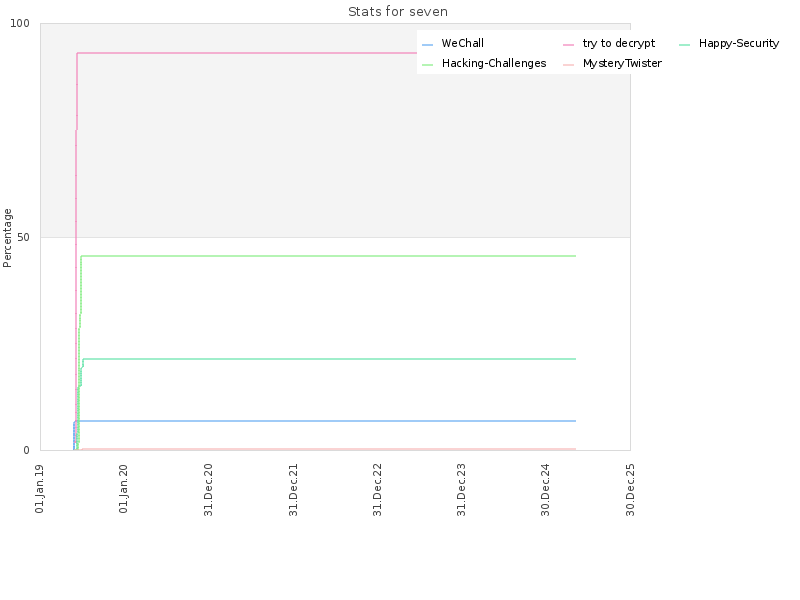Select the WeChall legend label
Viewport: 800px width, 600px height.
coord(462,43)
